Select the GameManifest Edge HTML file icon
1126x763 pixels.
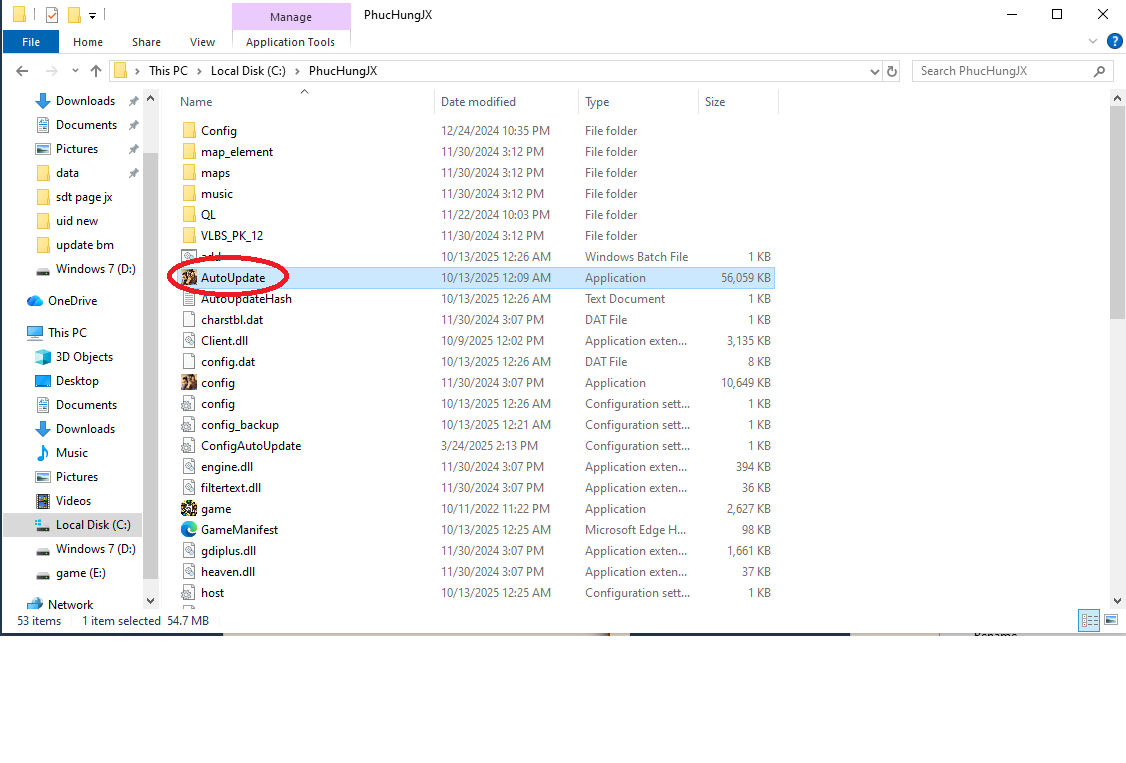(x=189, y=530)
